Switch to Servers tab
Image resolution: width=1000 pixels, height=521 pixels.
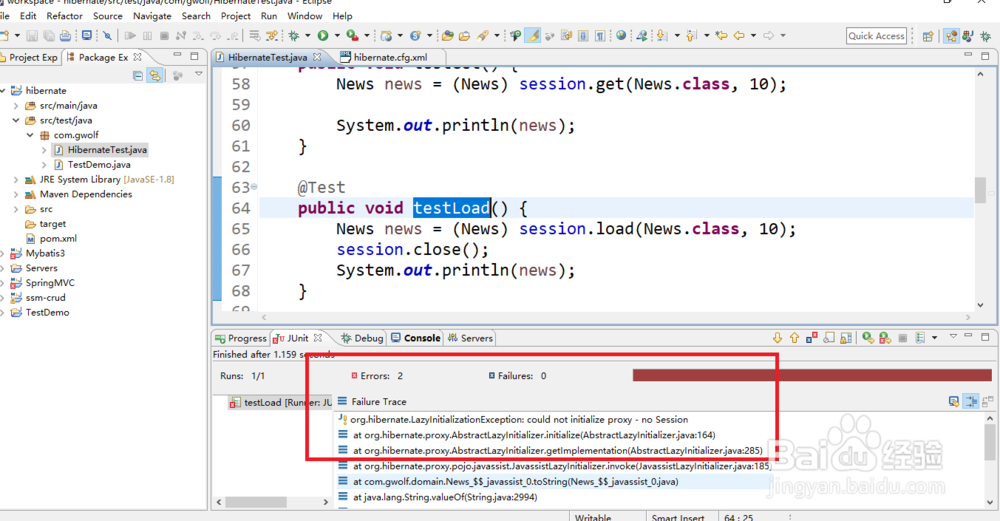click(470, 338)
